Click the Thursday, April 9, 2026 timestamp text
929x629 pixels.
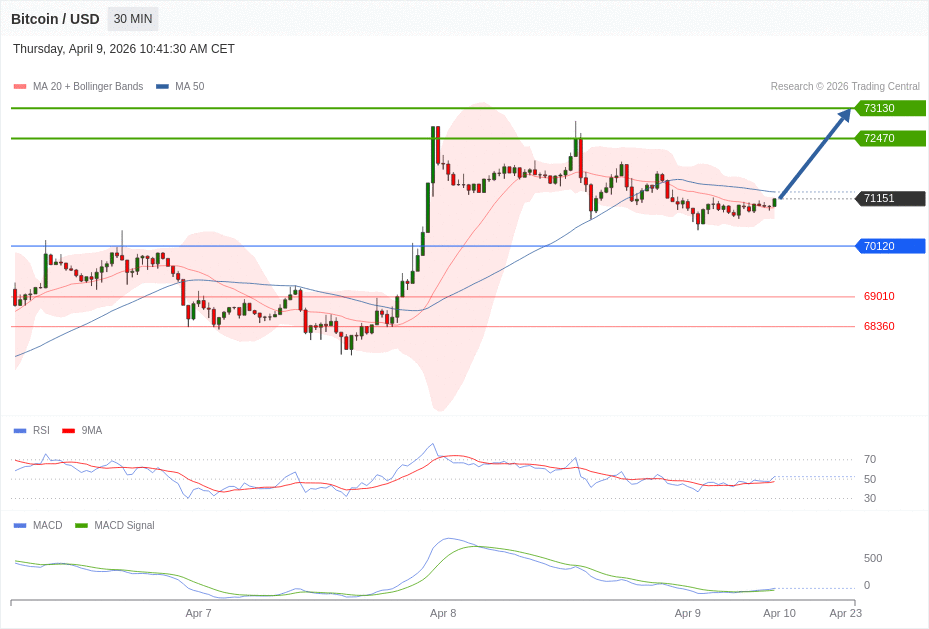point(124,49)
